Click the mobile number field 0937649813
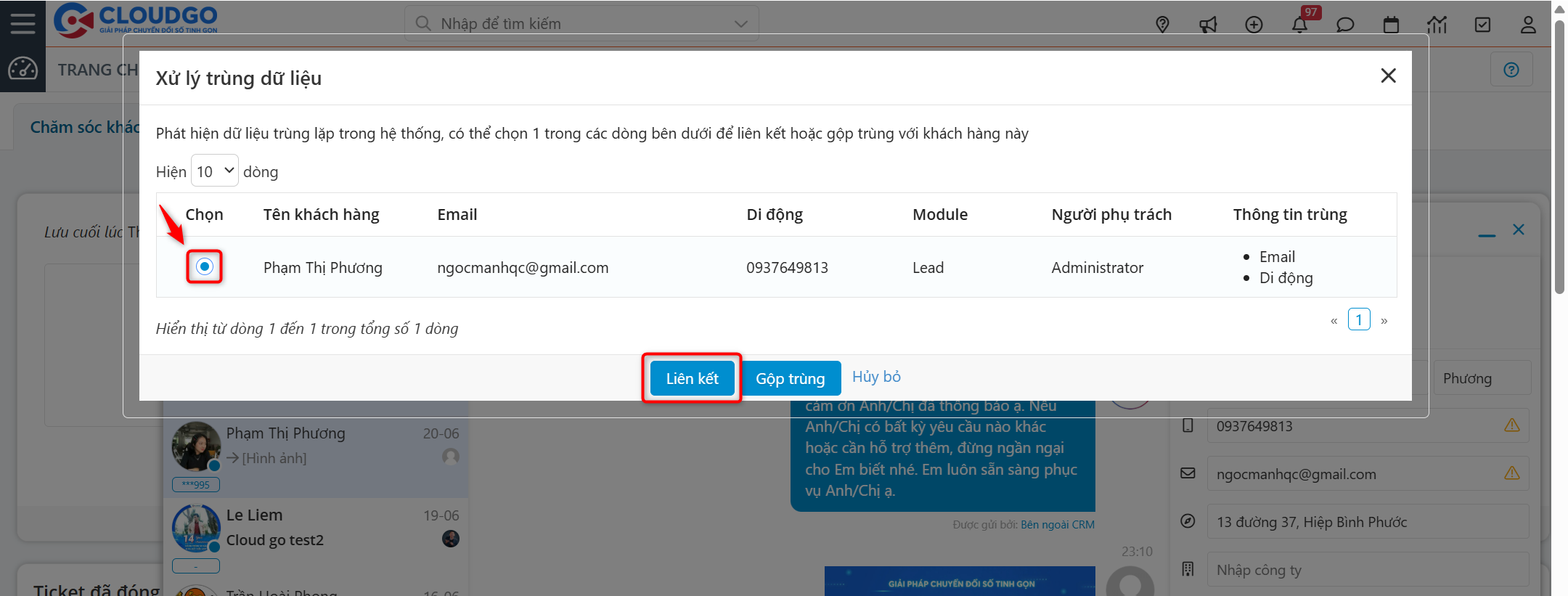 [x=1368, y=425]
